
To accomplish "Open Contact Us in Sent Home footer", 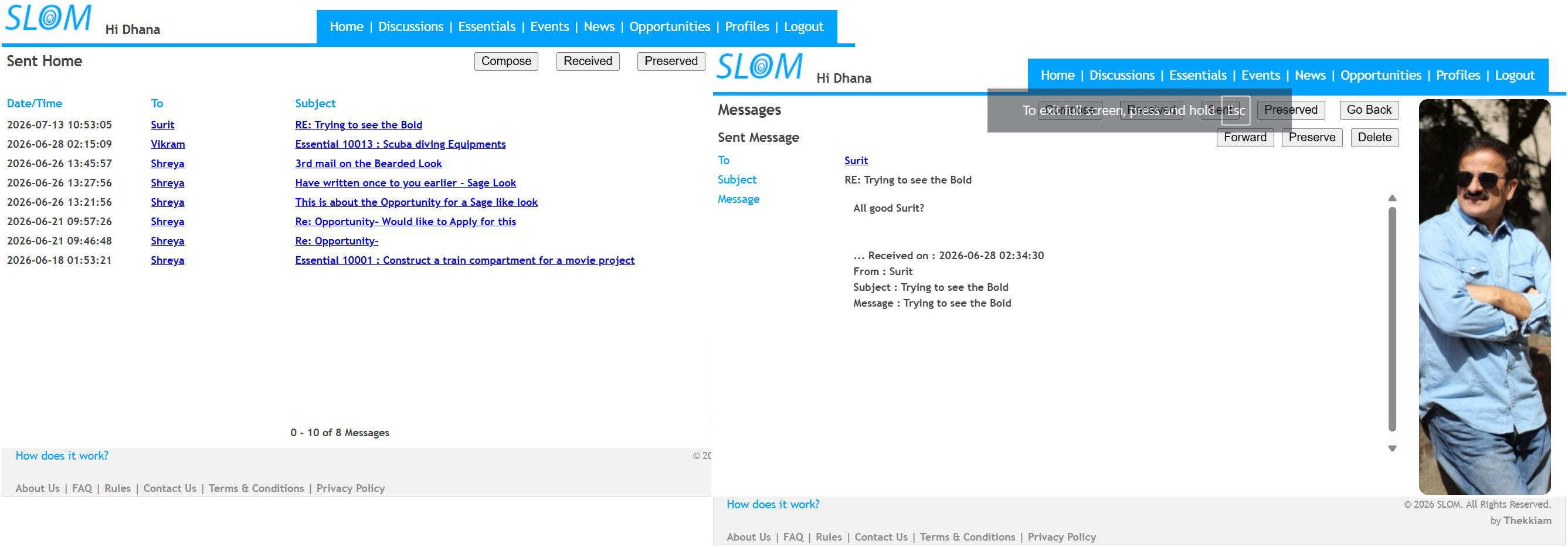I will [170, 488].
